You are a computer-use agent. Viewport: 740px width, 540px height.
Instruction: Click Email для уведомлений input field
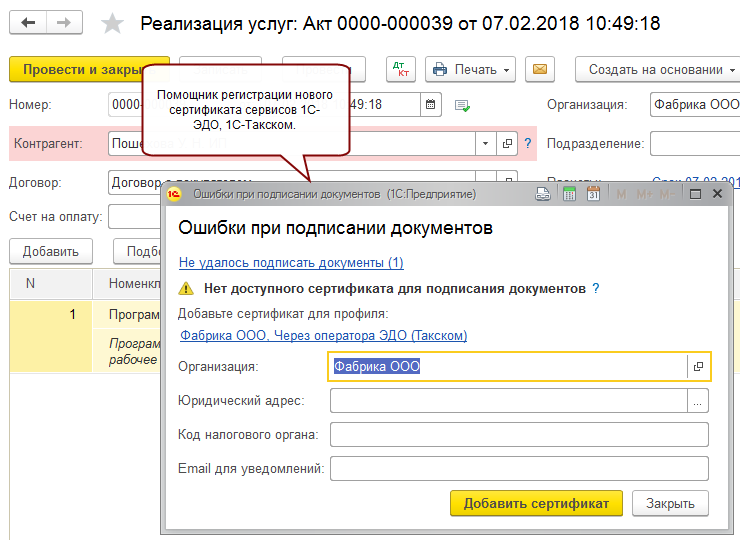tap(519, 469)
